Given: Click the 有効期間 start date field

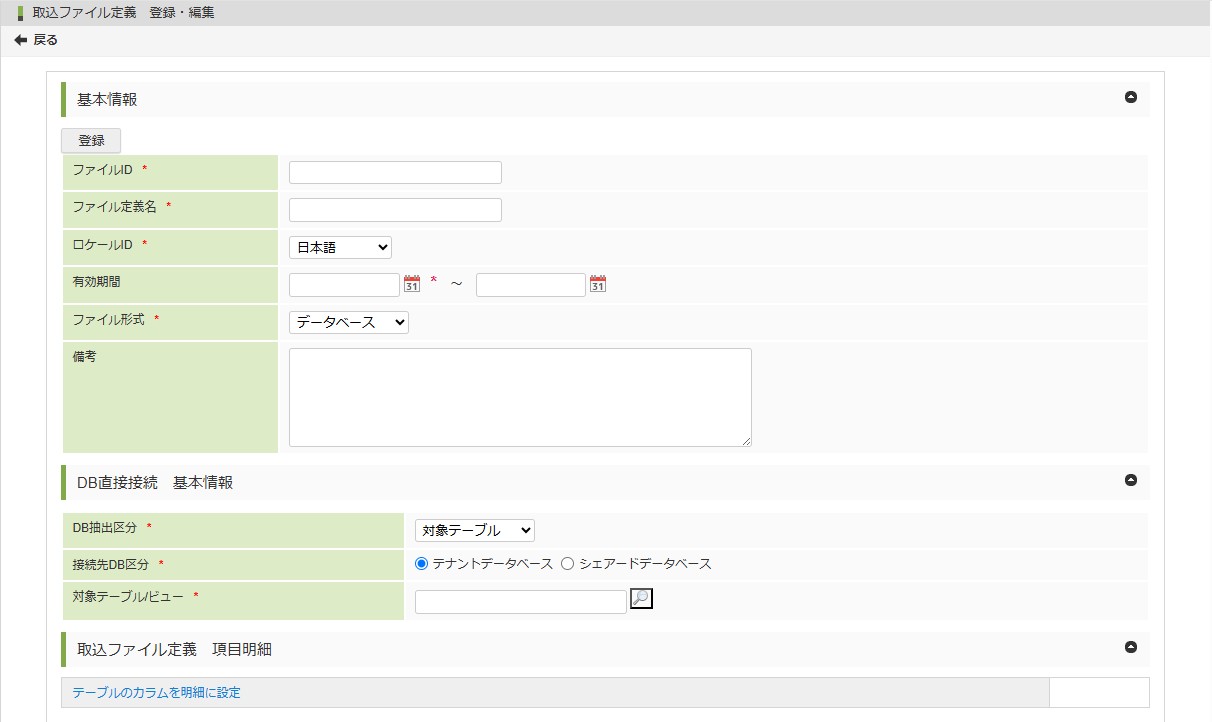Looking at the screenshot, I should 344,285.
